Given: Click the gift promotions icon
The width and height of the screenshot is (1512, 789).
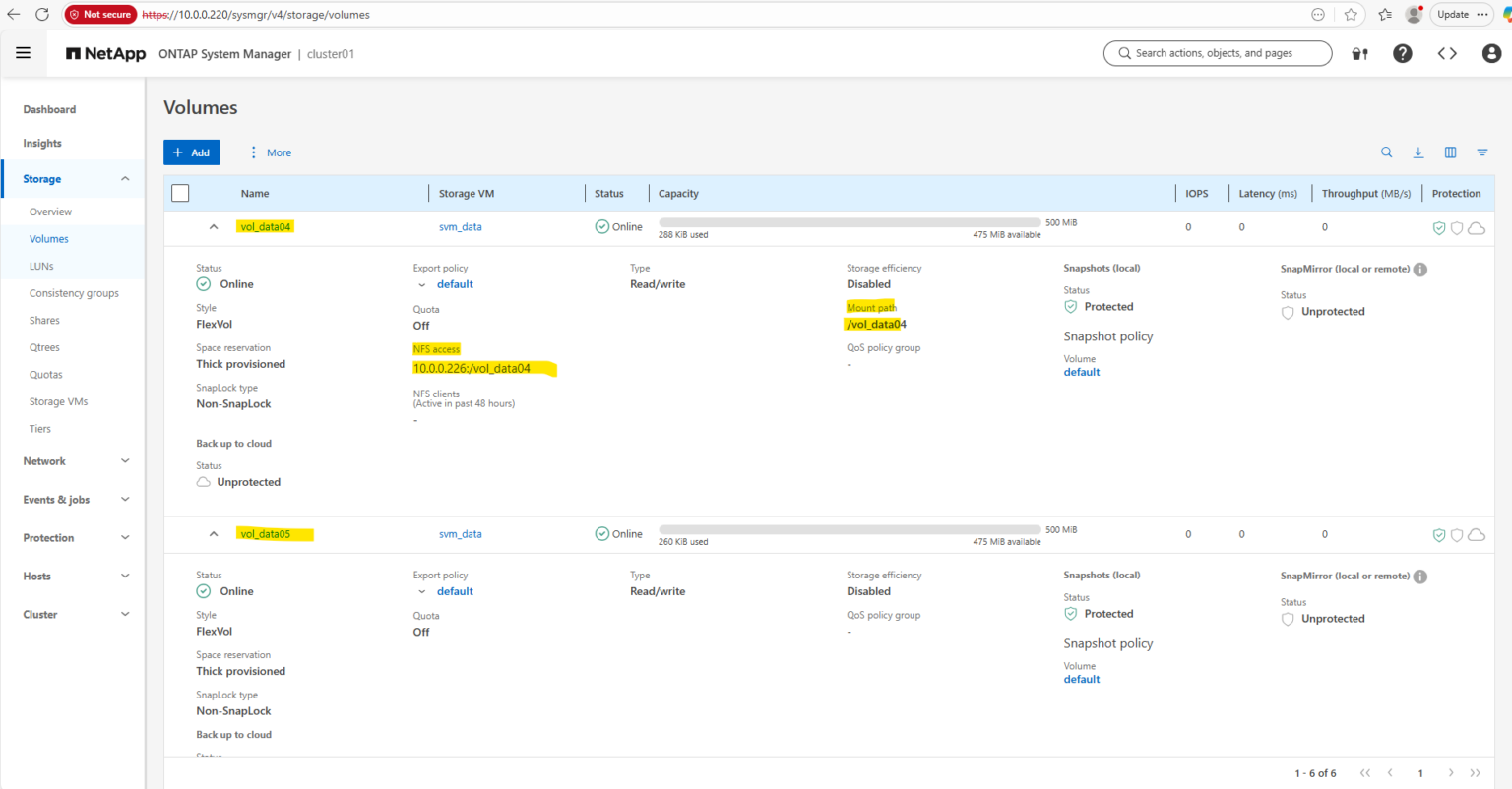Looking at the screenshot, I should (x=1359, y=53).
